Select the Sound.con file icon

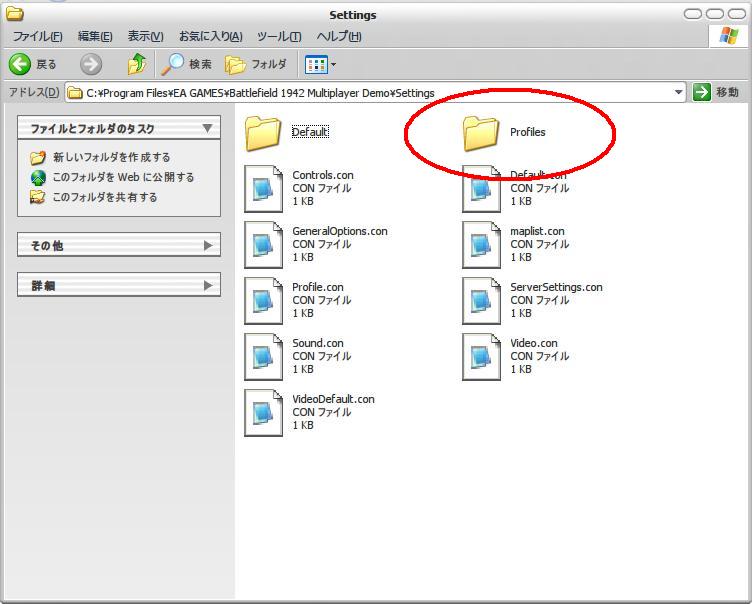[x=263, y=357]
